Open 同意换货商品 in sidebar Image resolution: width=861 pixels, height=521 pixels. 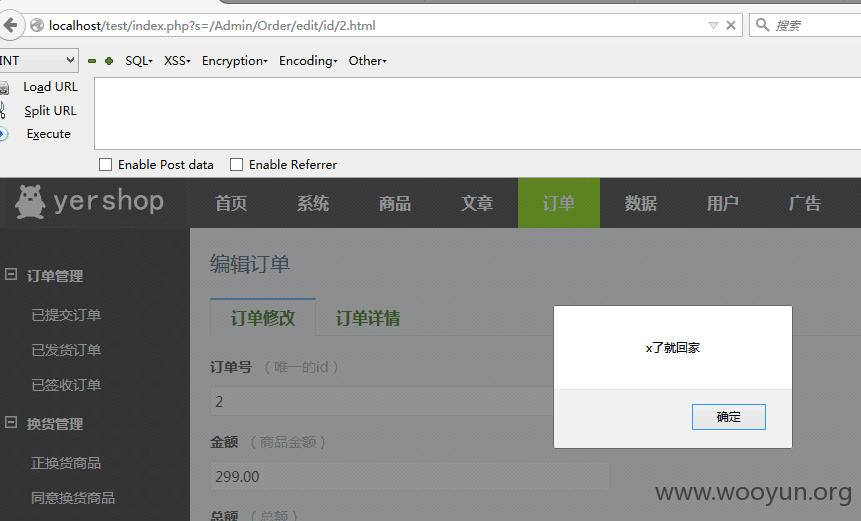tap(73, 498)
